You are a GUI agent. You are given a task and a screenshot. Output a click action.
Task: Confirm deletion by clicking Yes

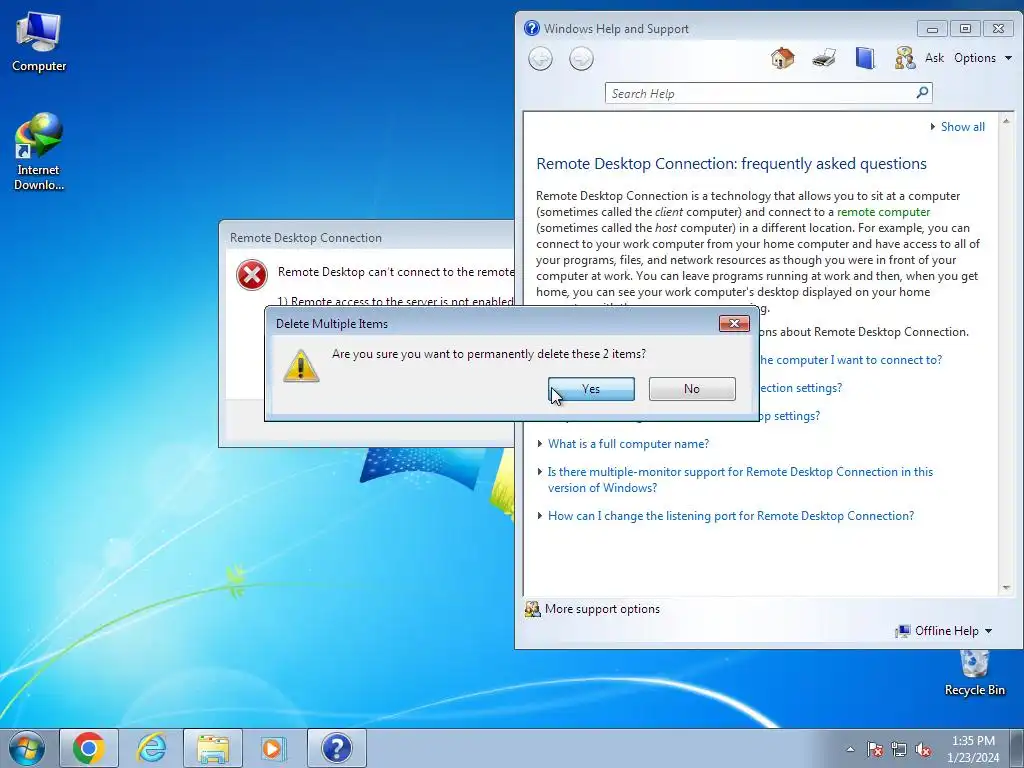point(591,389)
